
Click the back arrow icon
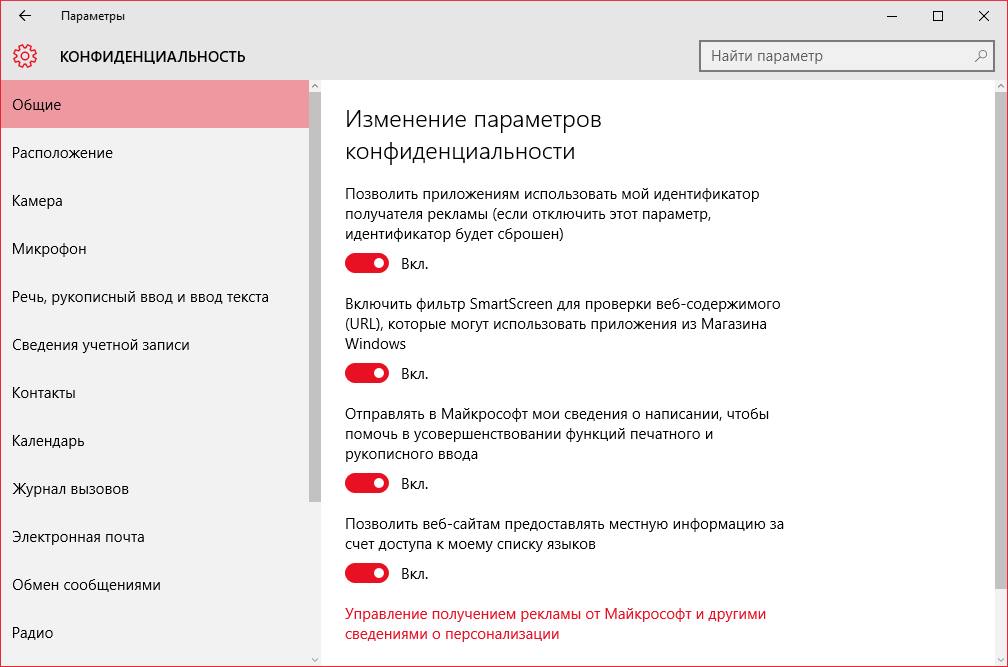pyautogui.click(x=25, y=16)
